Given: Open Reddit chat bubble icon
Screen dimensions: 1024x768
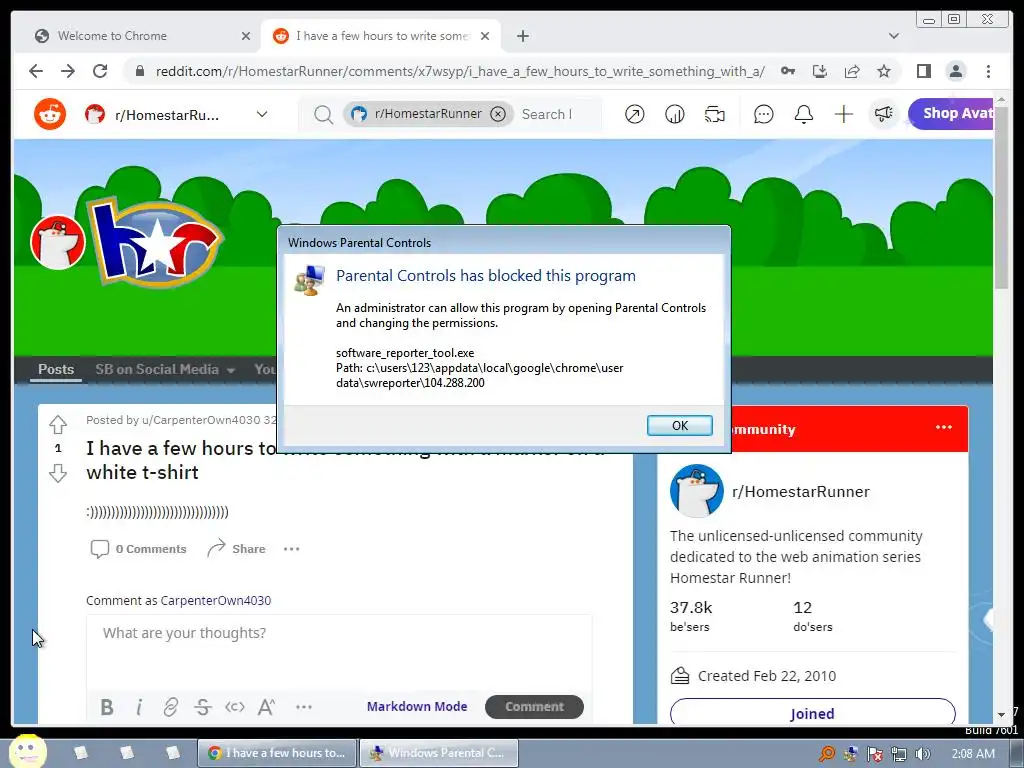Looking at the screenshot, I should tap(763, 114).
